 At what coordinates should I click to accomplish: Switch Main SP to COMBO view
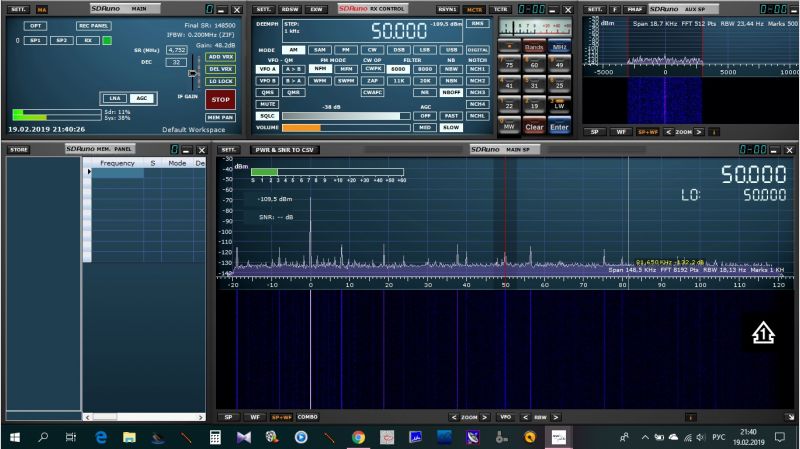point(308,417)
